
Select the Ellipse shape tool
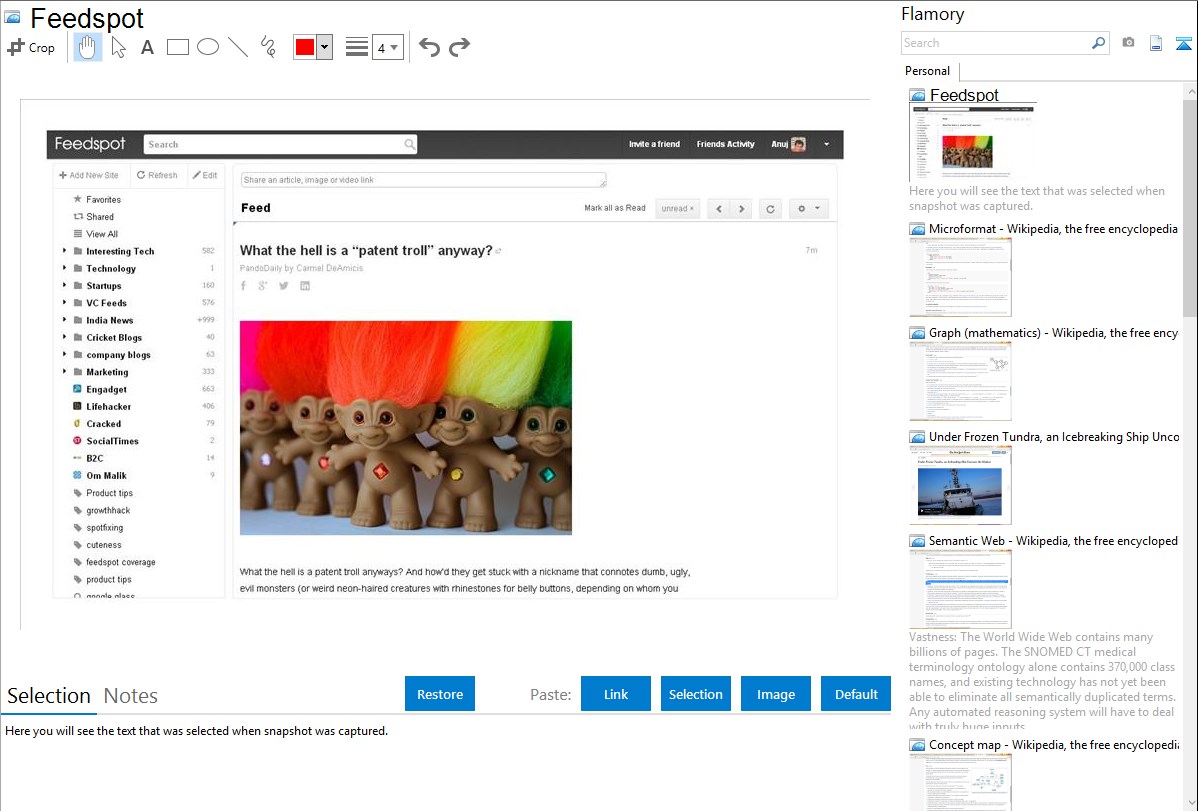(x=208, y=47)
